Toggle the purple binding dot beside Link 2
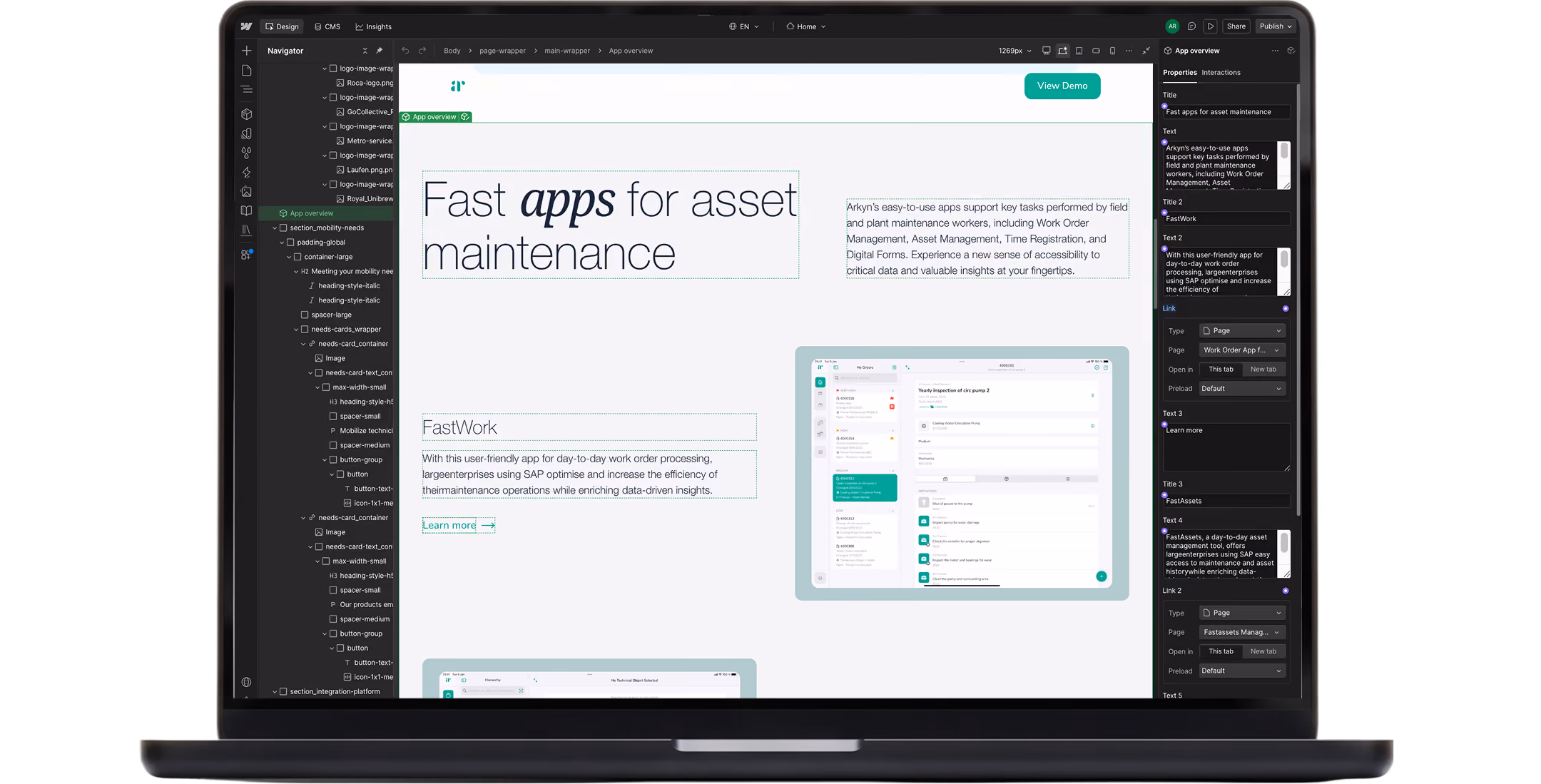The image size is (1541, 784). pyautogui.click(x=1286, y=591)
